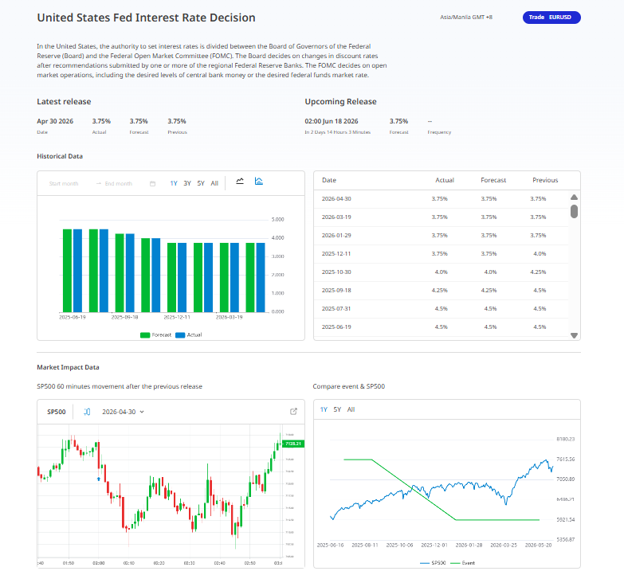The image size is (624, 575).
Task: Show All range in historical data chart
Action: coord(214,183)
